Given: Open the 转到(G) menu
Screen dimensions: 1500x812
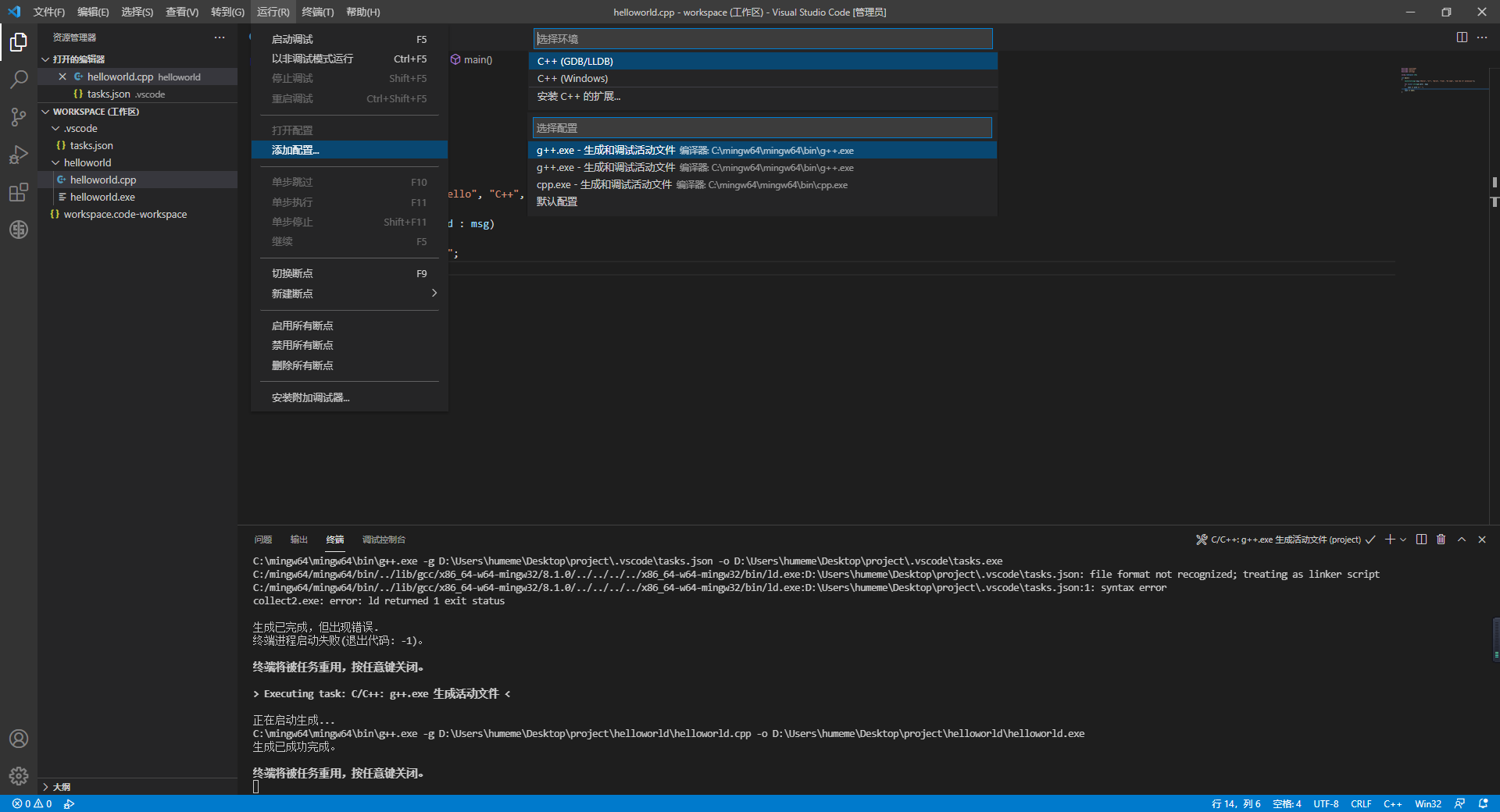Looking at the screenshot, I should point(227,12).
